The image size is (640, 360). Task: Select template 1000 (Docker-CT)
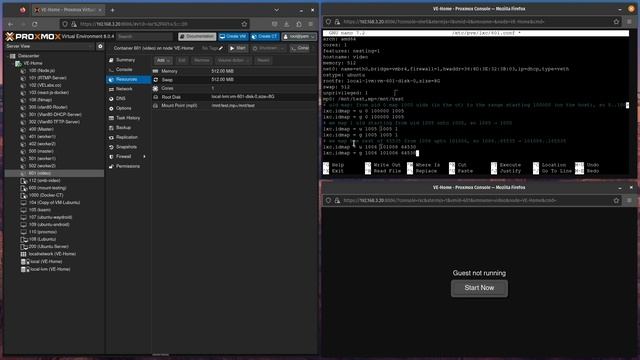click(46, 196)
